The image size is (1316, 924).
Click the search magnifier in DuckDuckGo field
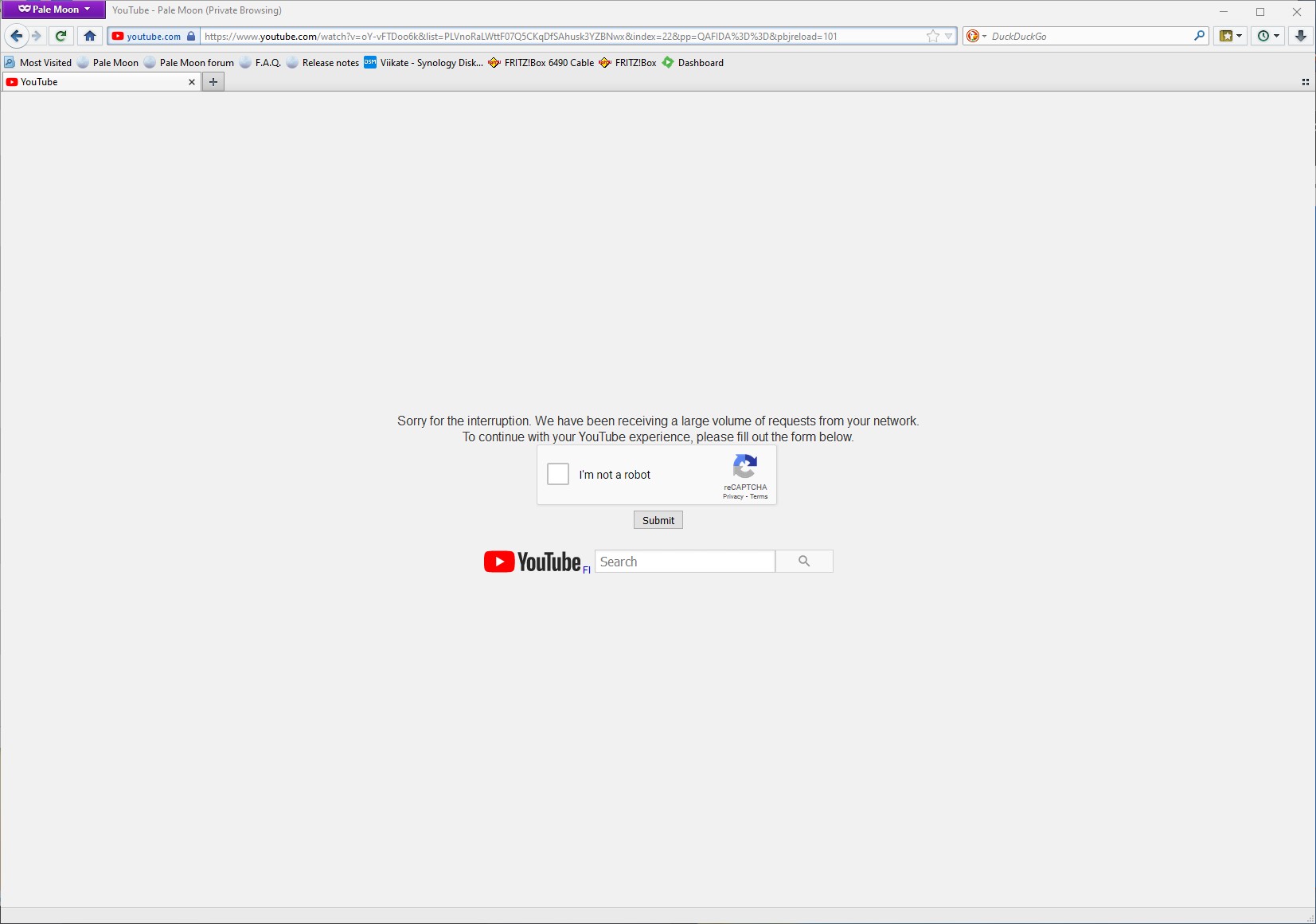pos(1199,36)
